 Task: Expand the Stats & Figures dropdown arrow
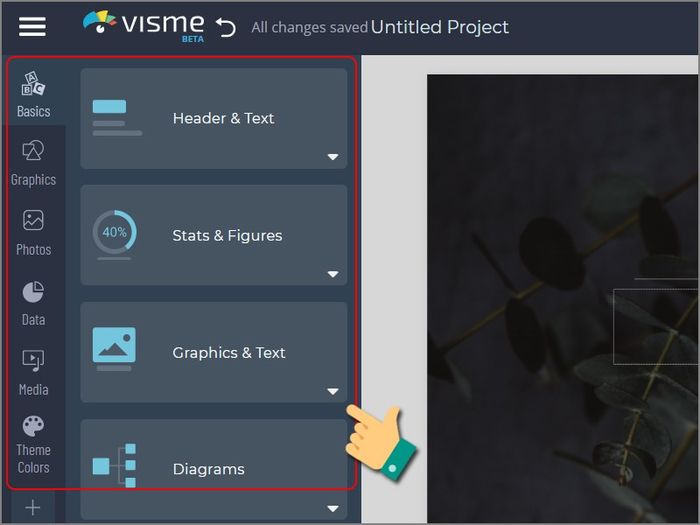pos(333,274)
